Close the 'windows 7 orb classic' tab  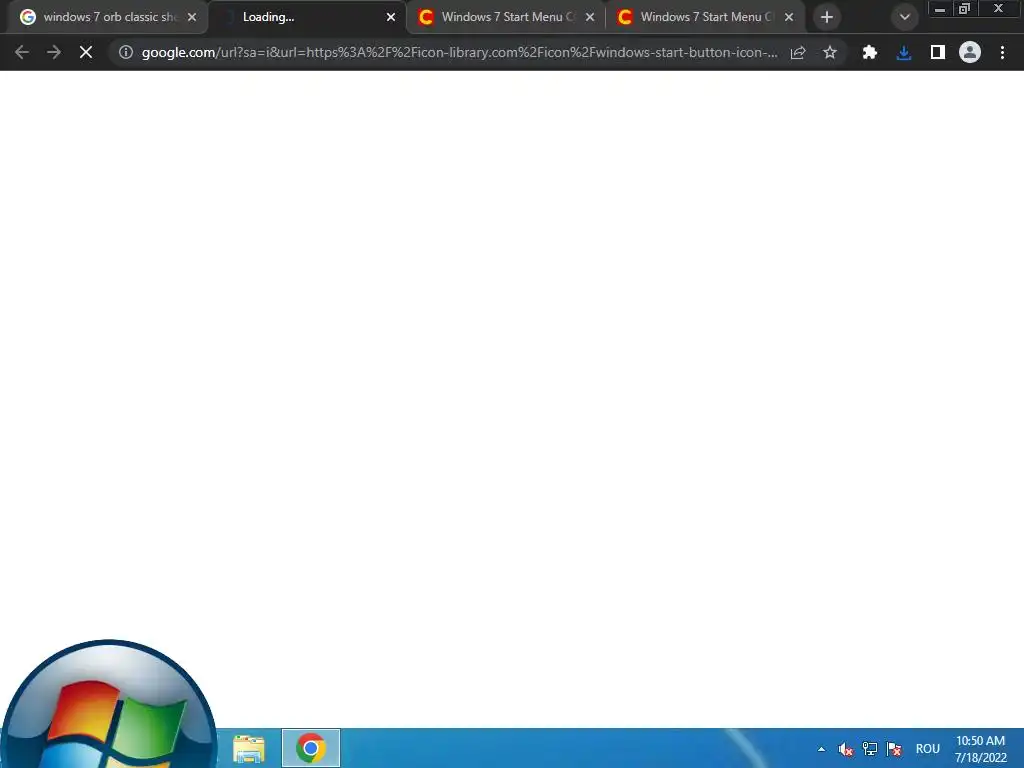point(192,17)
